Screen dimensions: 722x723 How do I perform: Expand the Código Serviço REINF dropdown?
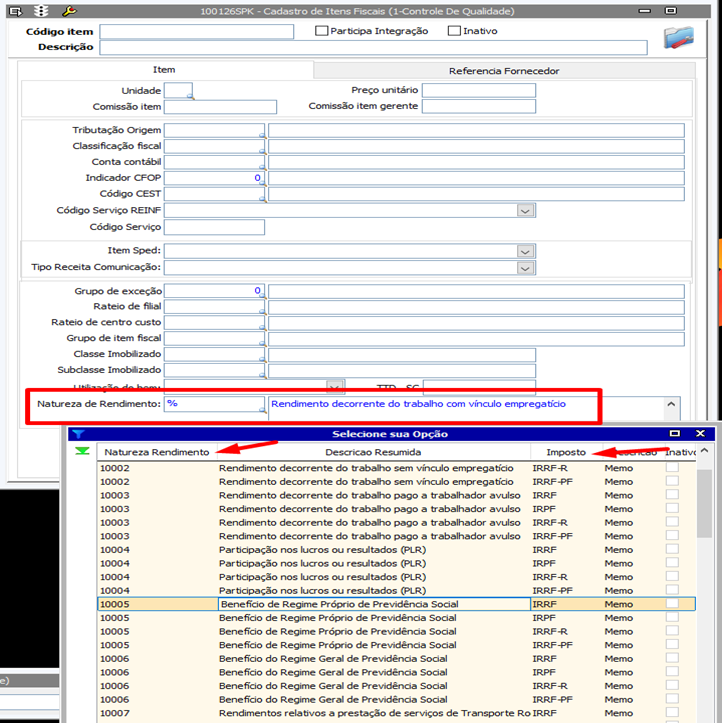(525, 211)
